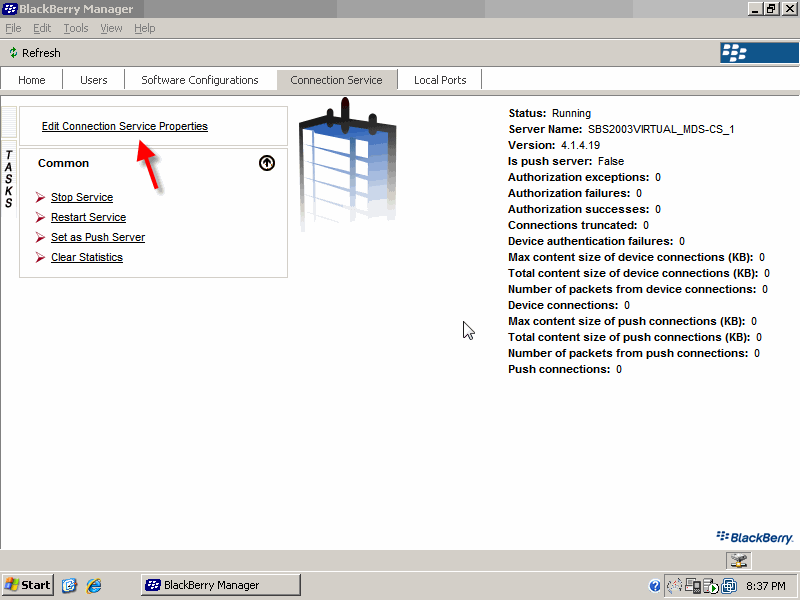Open the Local Ports tab

click(440, 80)
